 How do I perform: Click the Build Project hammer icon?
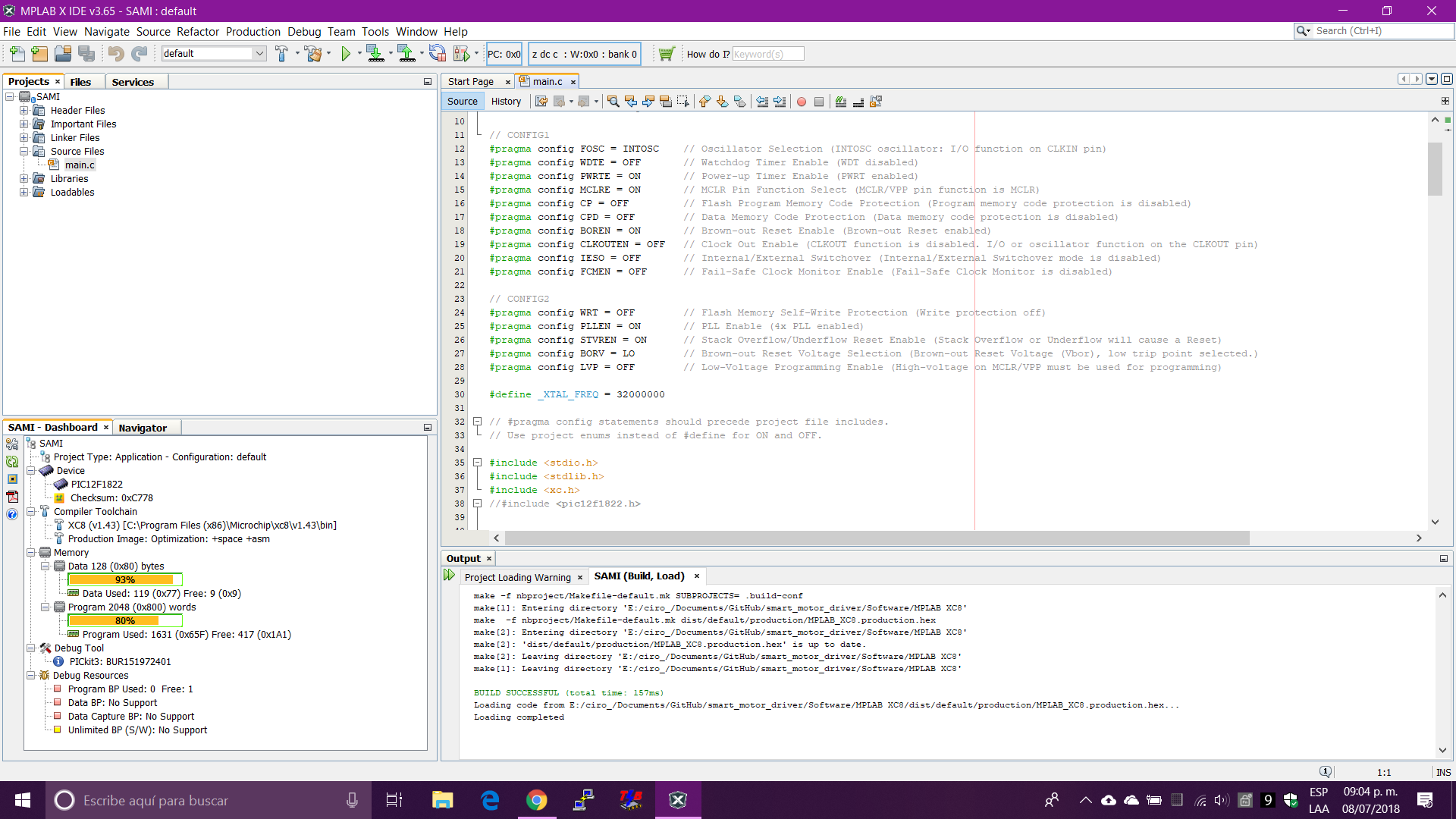coord(282,54)
